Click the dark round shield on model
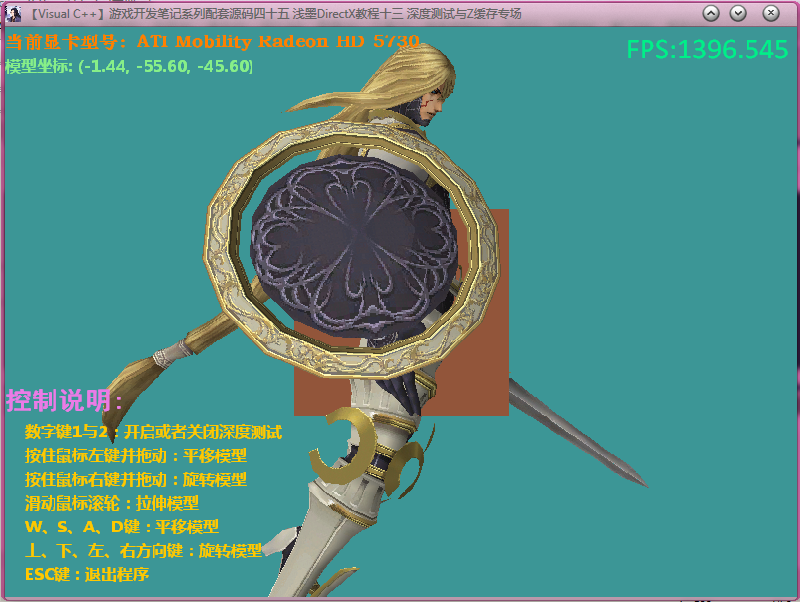This screenshot has height=602, width=800. point(355,245)
